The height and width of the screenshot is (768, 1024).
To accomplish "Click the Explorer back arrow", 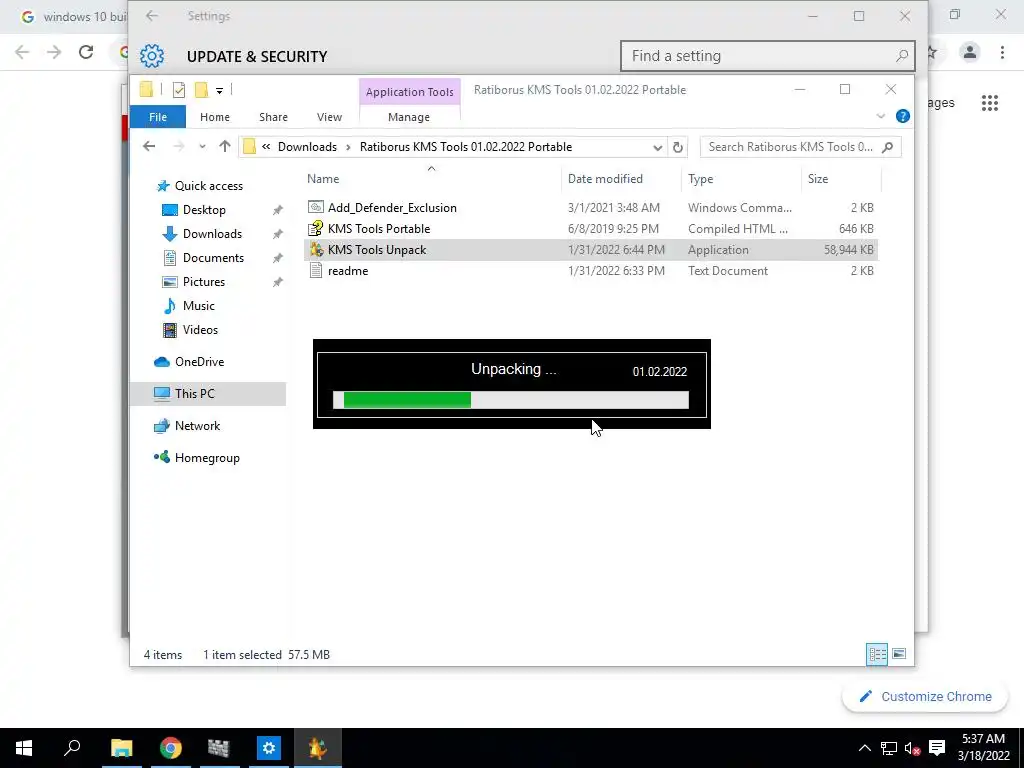I will pyautogui.click(x=149, y=146).
